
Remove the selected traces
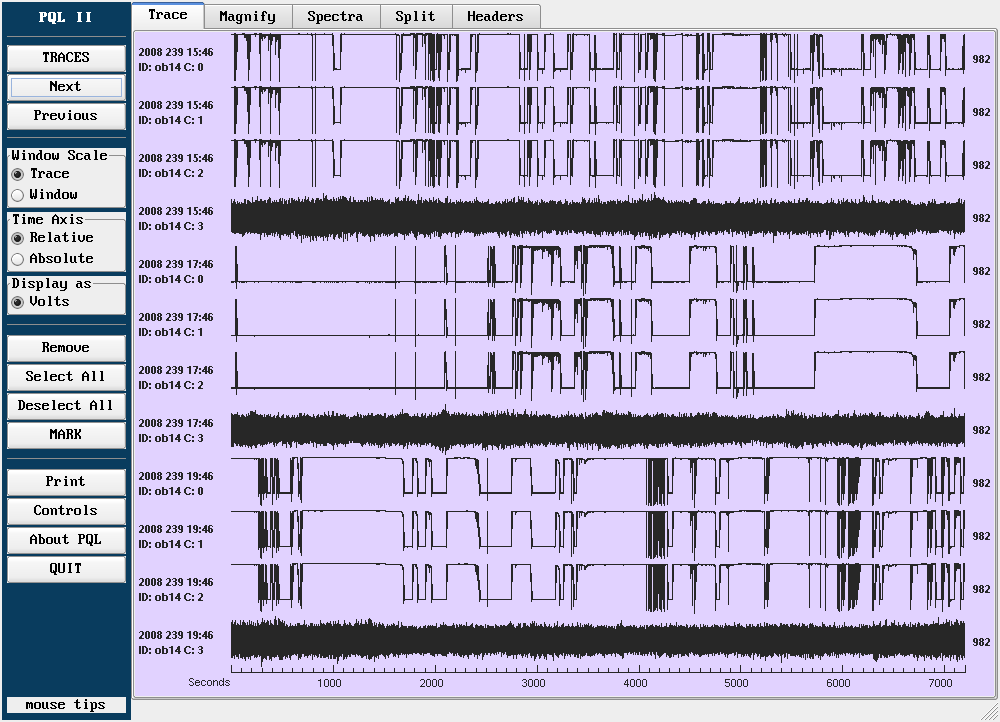tap(66, 348)
